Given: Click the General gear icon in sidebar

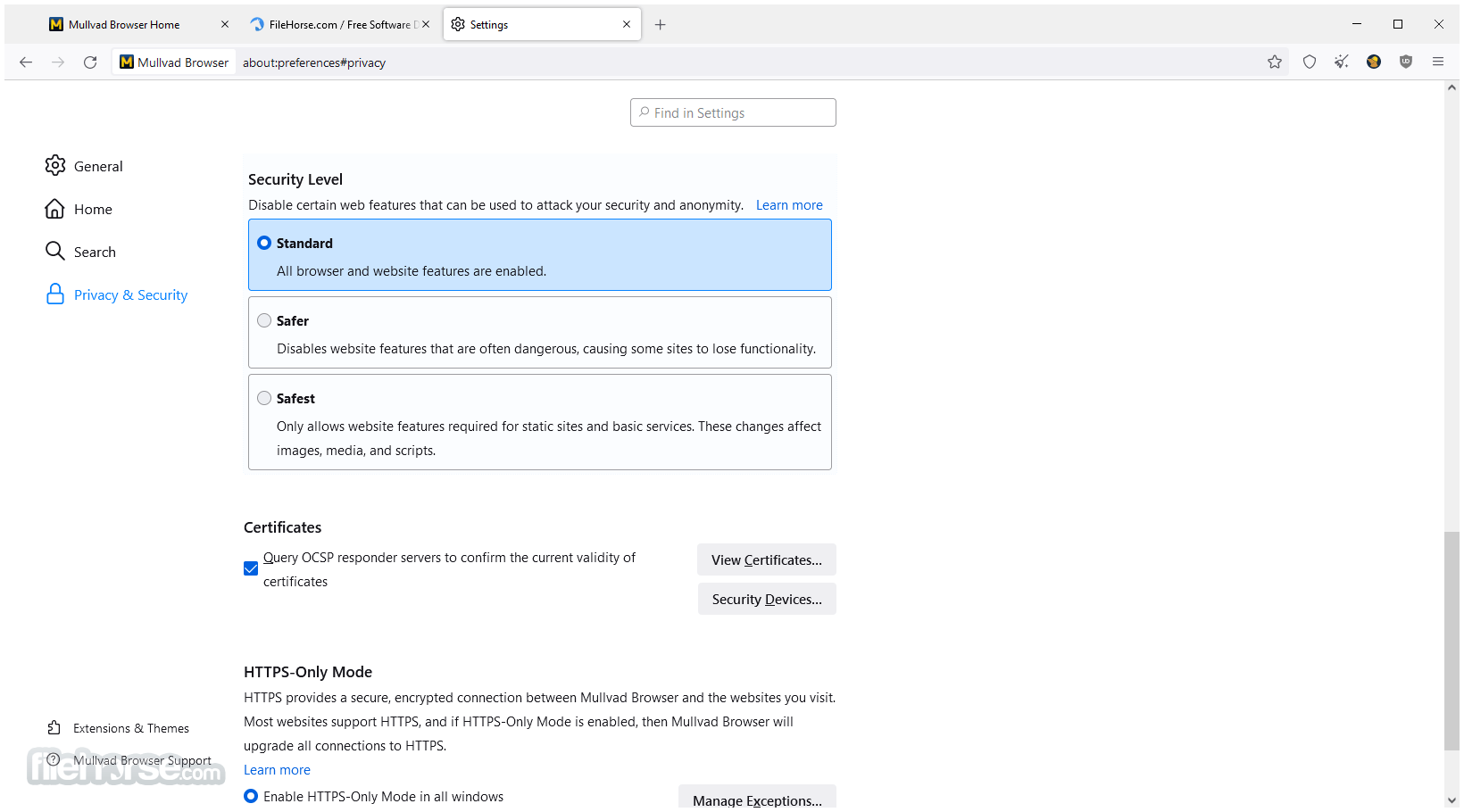Looking at the screenshot, I should pos(55,166).
